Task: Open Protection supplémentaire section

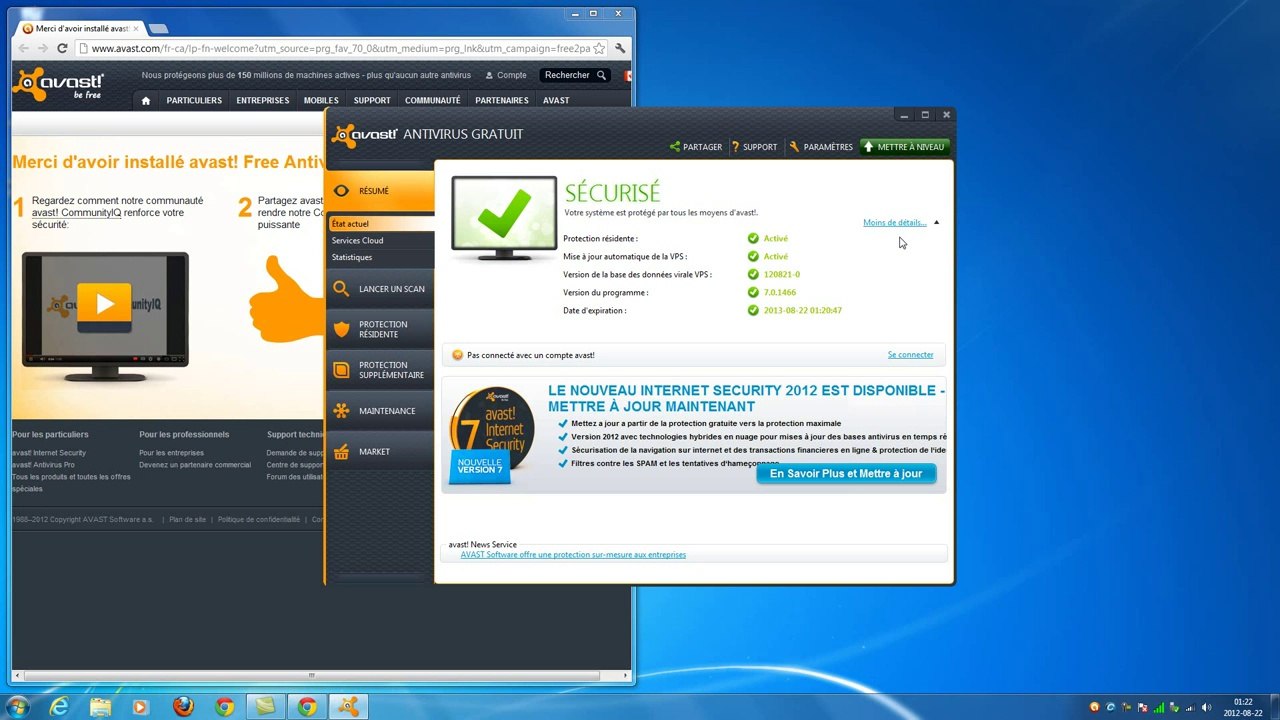Action: pos(379,370)
